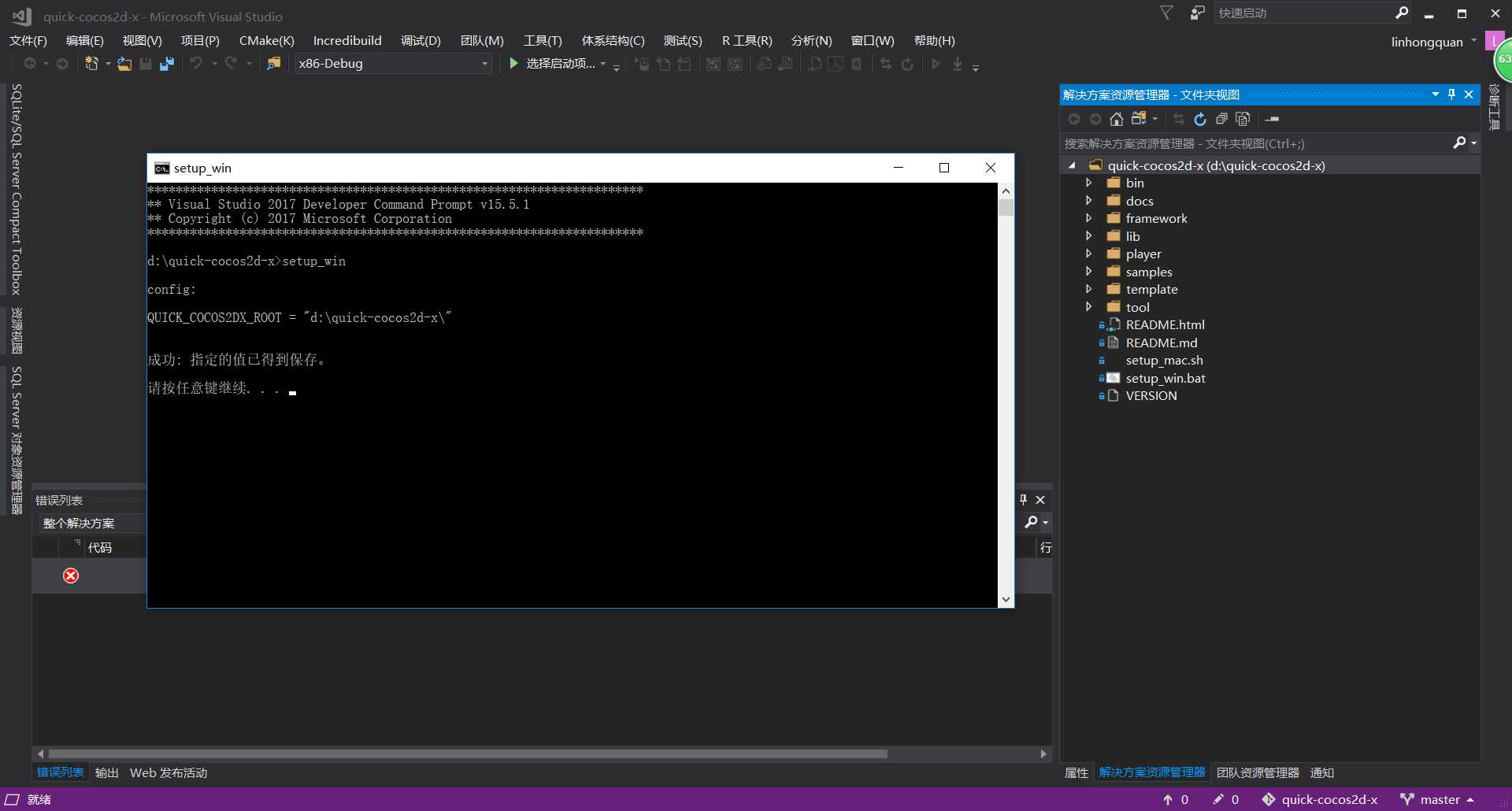Click the Show All Files icon in Solution Explorer

tap(1243, 119)
